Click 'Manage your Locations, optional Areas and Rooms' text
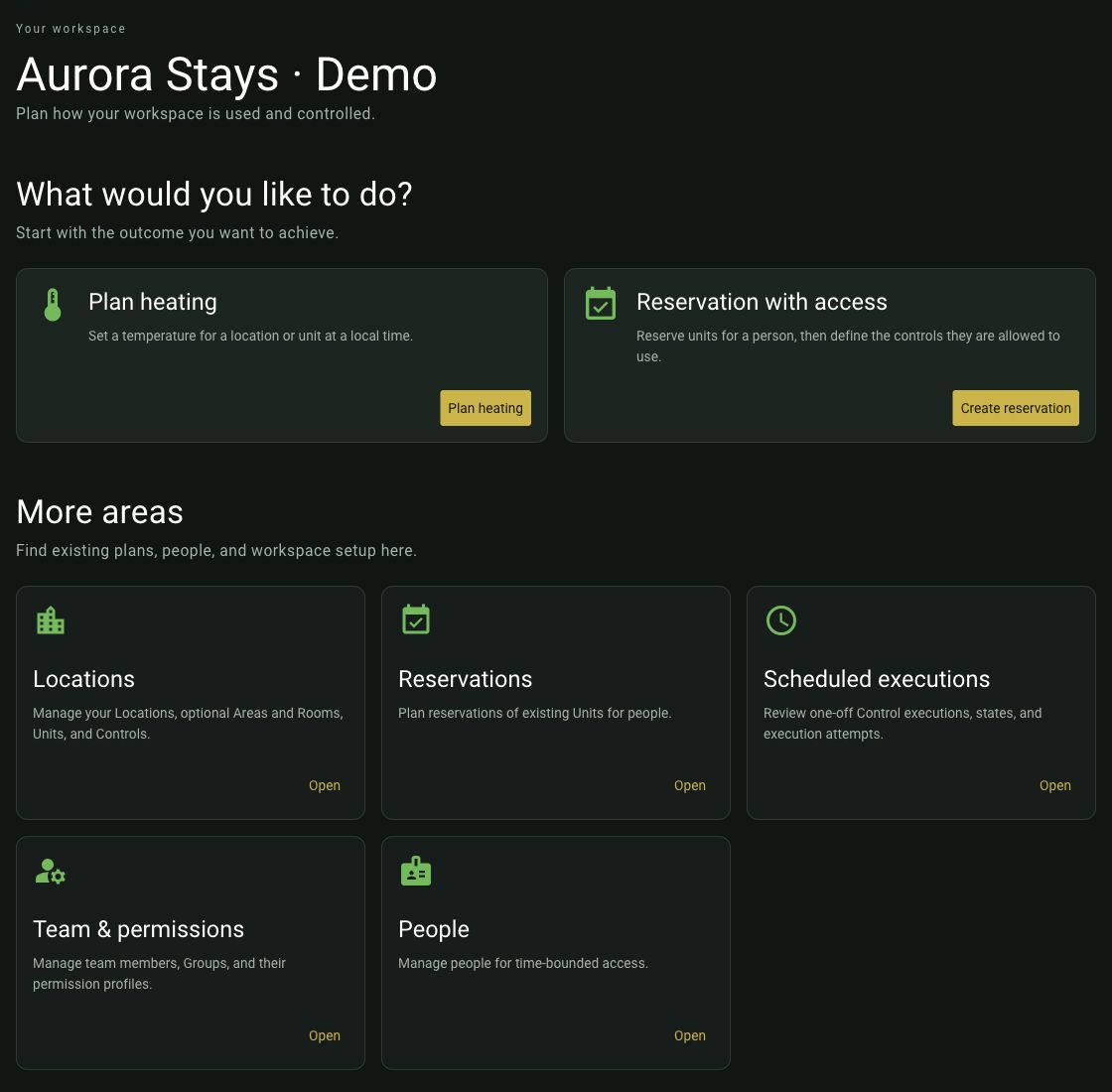 click(x=188, y=724)
